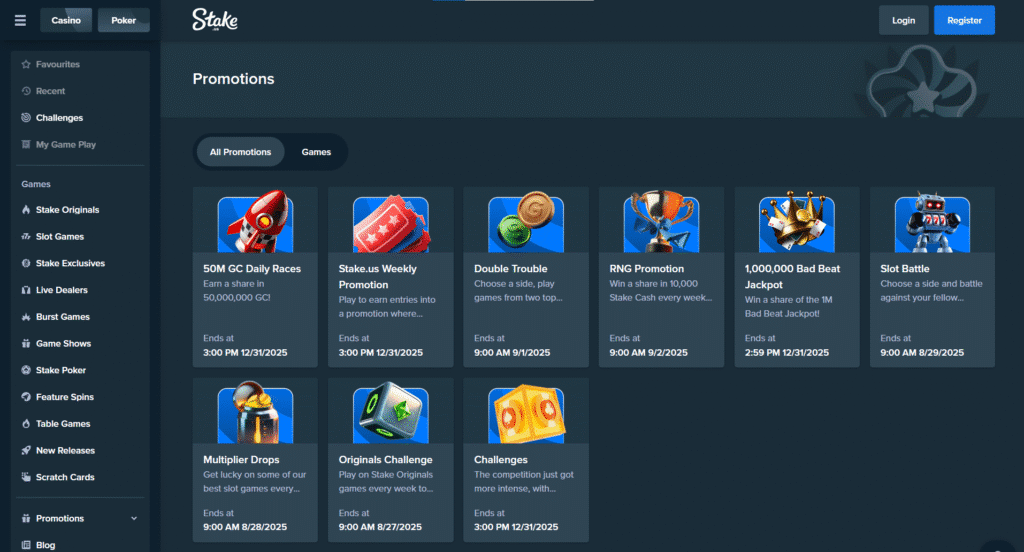This screenshot has width=1024, height=552.
Task: Click the "9:00 AM 8/27/2025" end date
Action: (x=380, y=527)
